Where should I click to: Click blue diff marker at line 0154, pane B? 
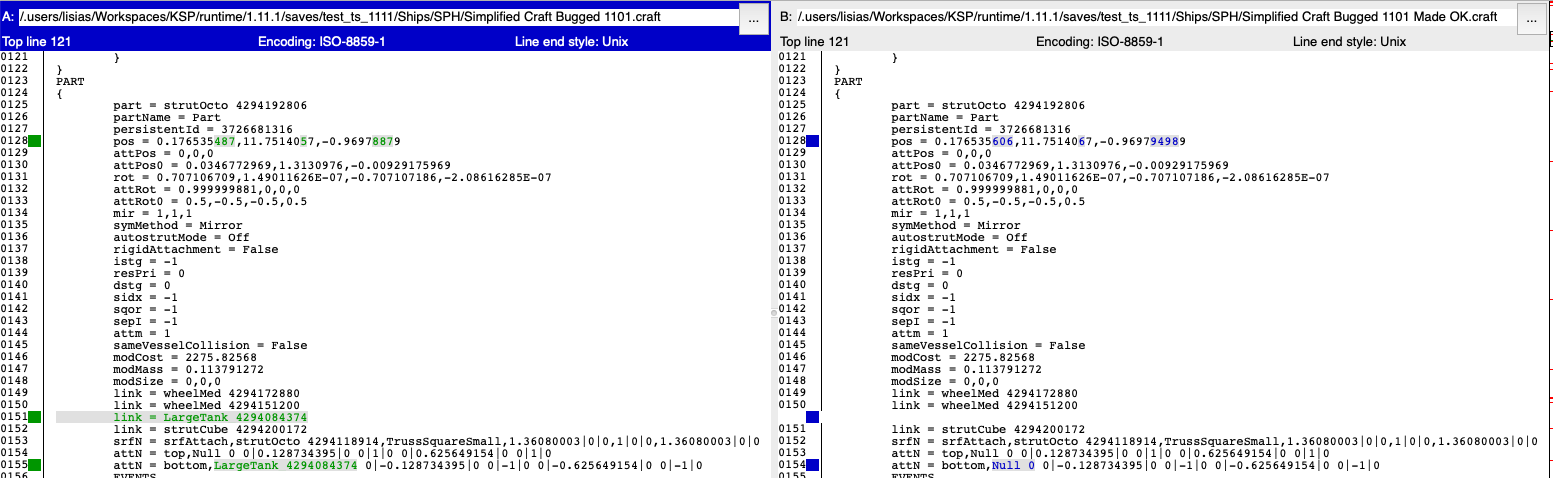pos(813,465)
